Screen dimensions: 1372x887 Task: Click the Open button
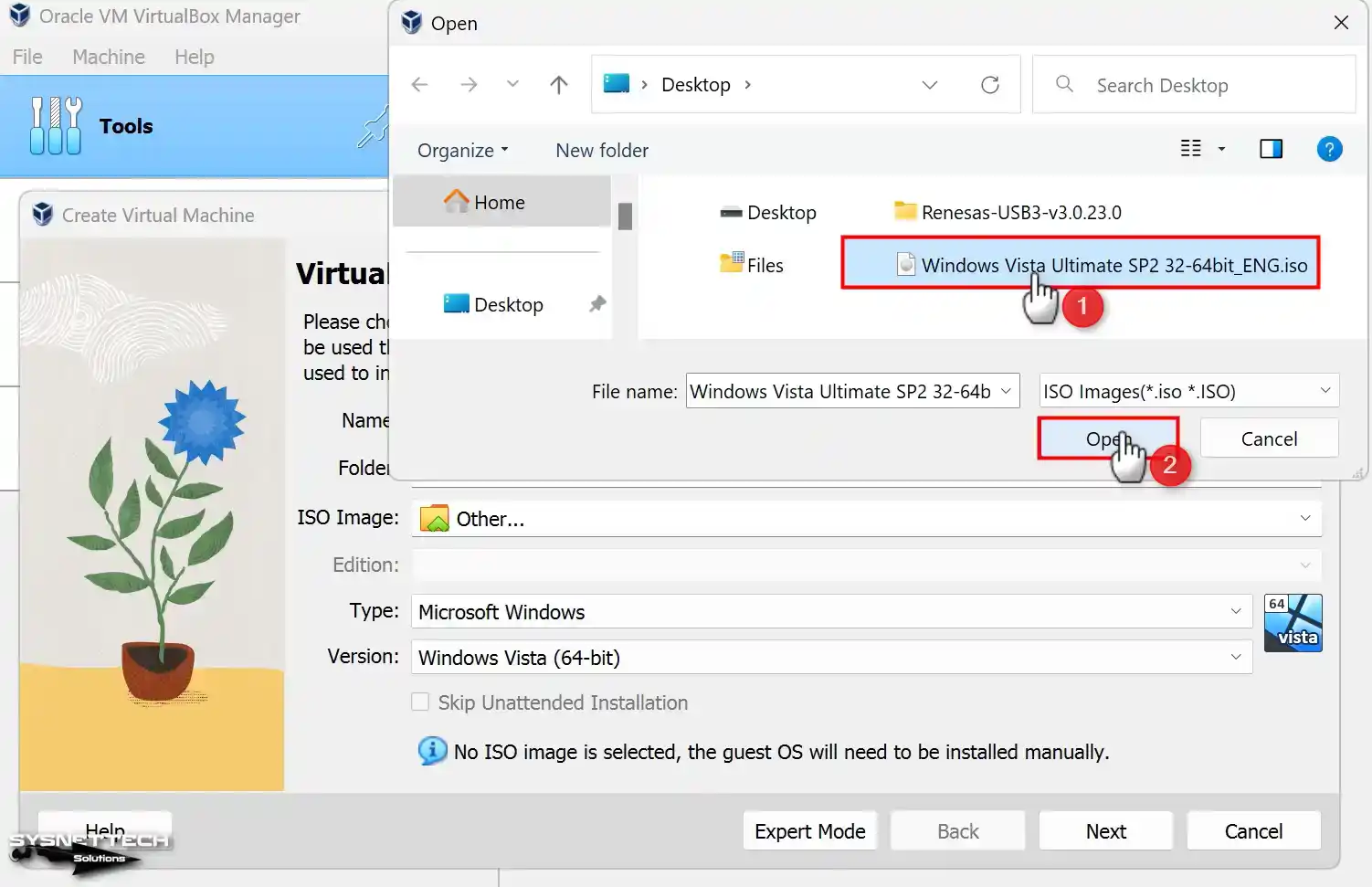coord(1107,438)
